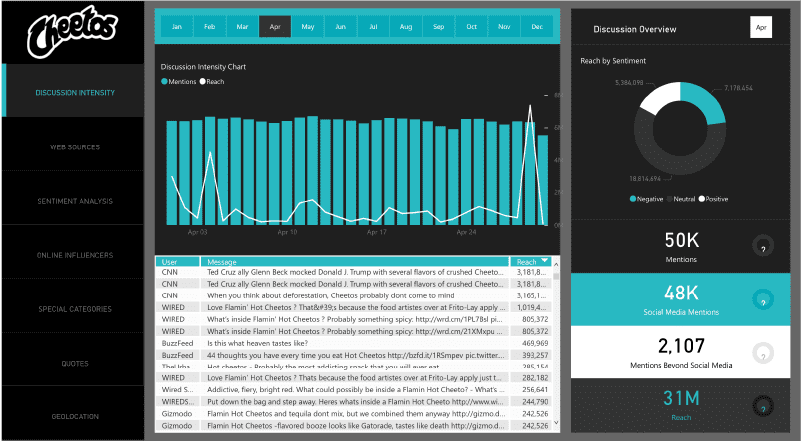Select the Apr month tab
Screen dimensions: 801x441
(275, 27)
